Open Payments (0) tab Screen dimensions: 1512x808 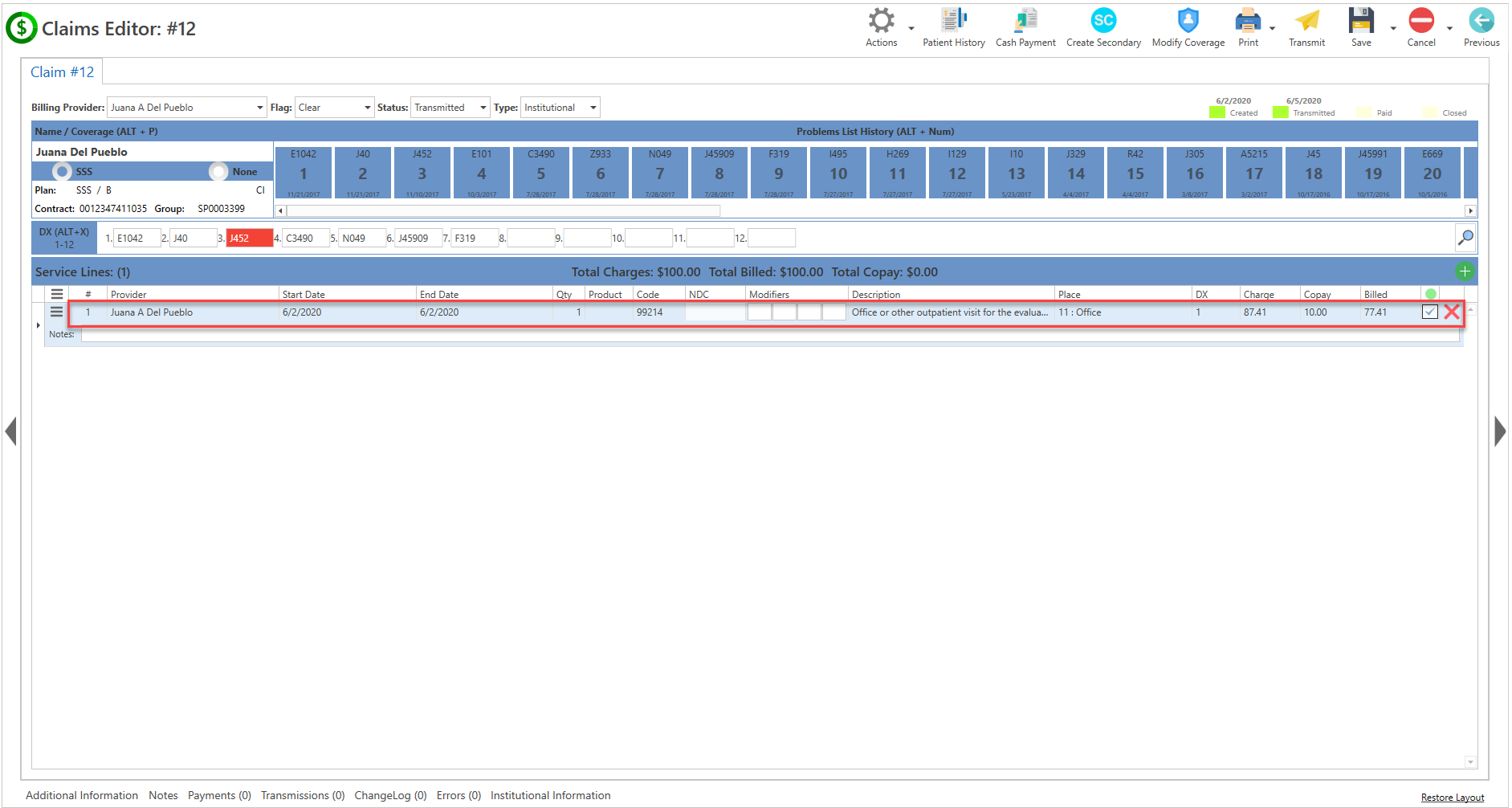pos(219,795)
